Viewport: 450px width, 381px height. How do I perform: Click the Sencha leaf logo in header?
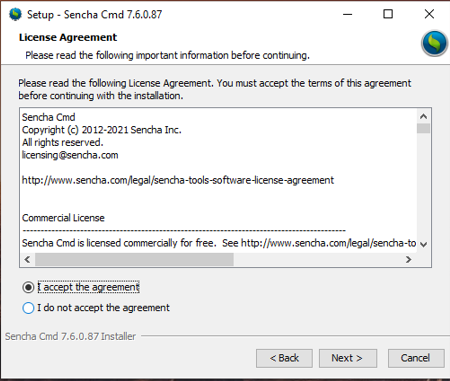(434, 43)
